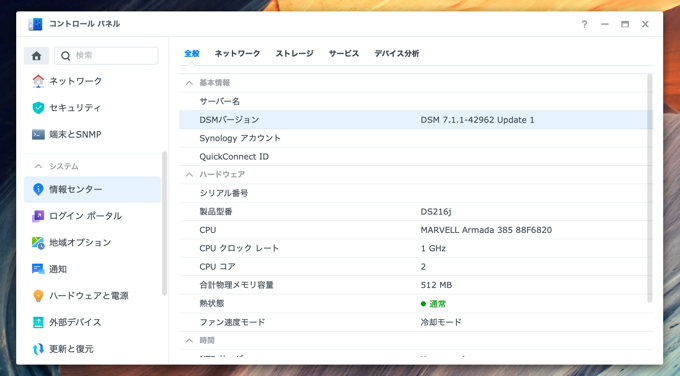Collapse the ハードウェア section
This screenshot has width=680, height=376.
pyautogui.click(x=189, y=175)
